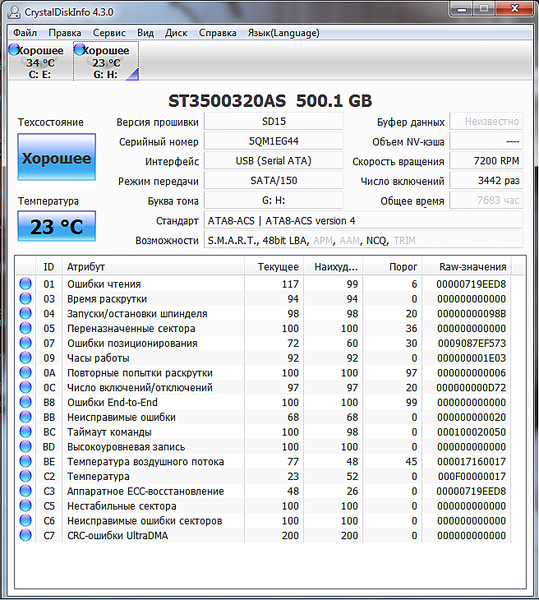Click the CrystalDiskInfo title bar icon
Viewport: 539px width, 600px height.
point(14,12)
